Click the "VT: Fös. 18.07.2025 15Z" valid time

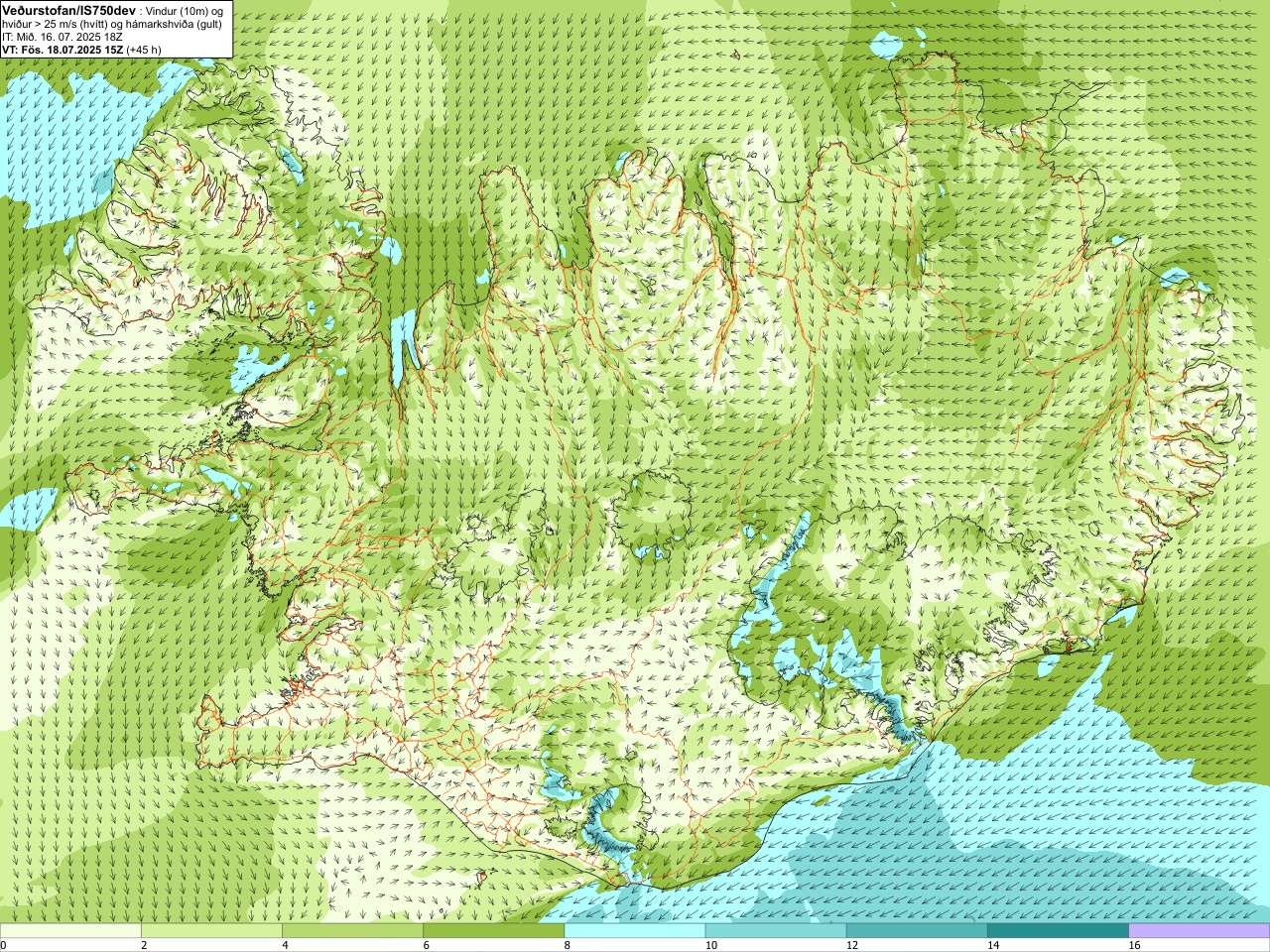pos(63,50)
